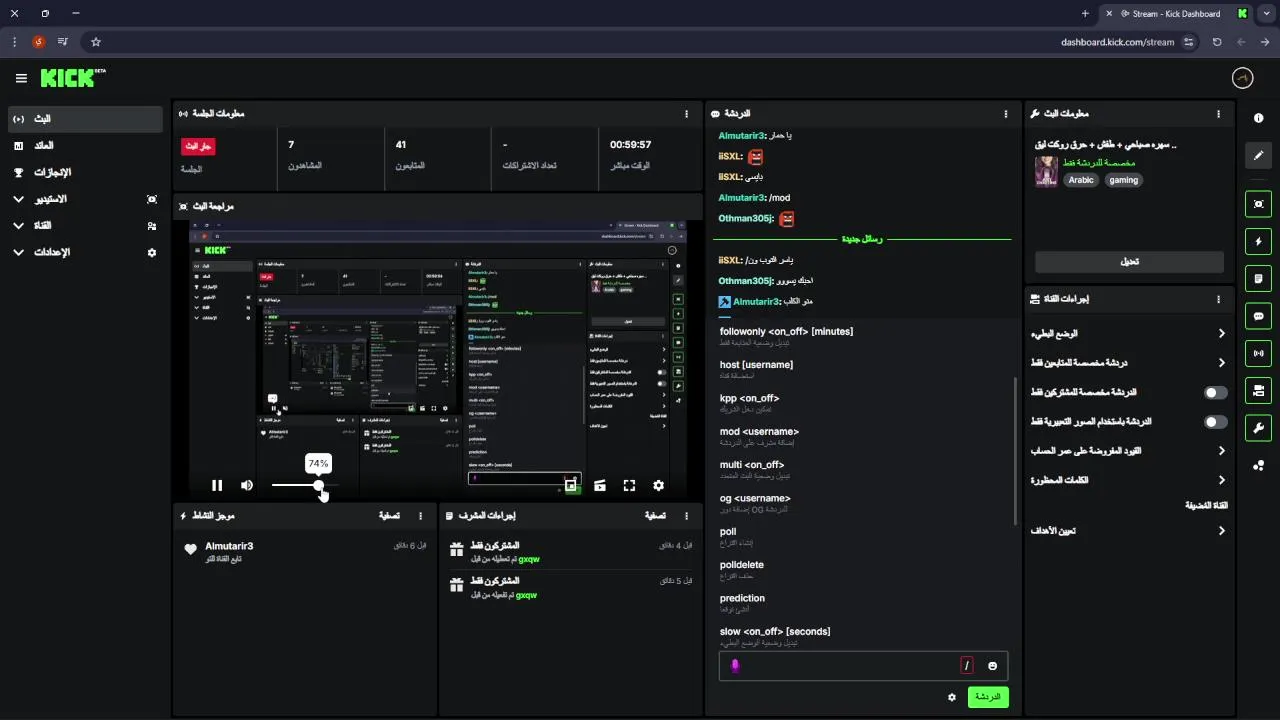1280x720 pixels.
Task: Expand followers-only chat action row
Action: [x=1129, y=363]
